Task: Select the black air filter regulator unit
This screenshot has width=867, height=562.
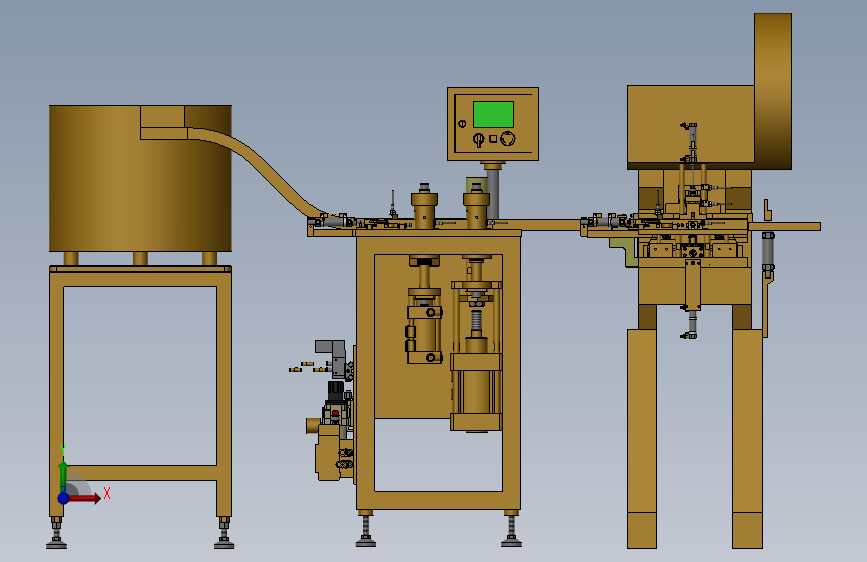Action: pos(336,391)
